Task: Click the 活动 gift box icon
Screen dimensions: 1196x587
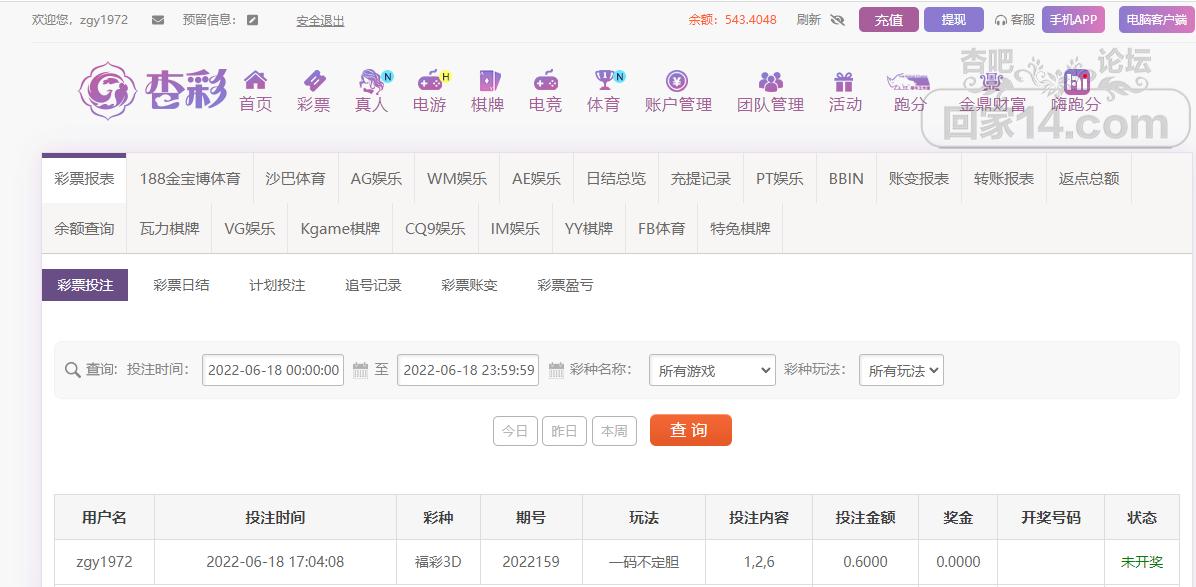Action: (844, 81)
